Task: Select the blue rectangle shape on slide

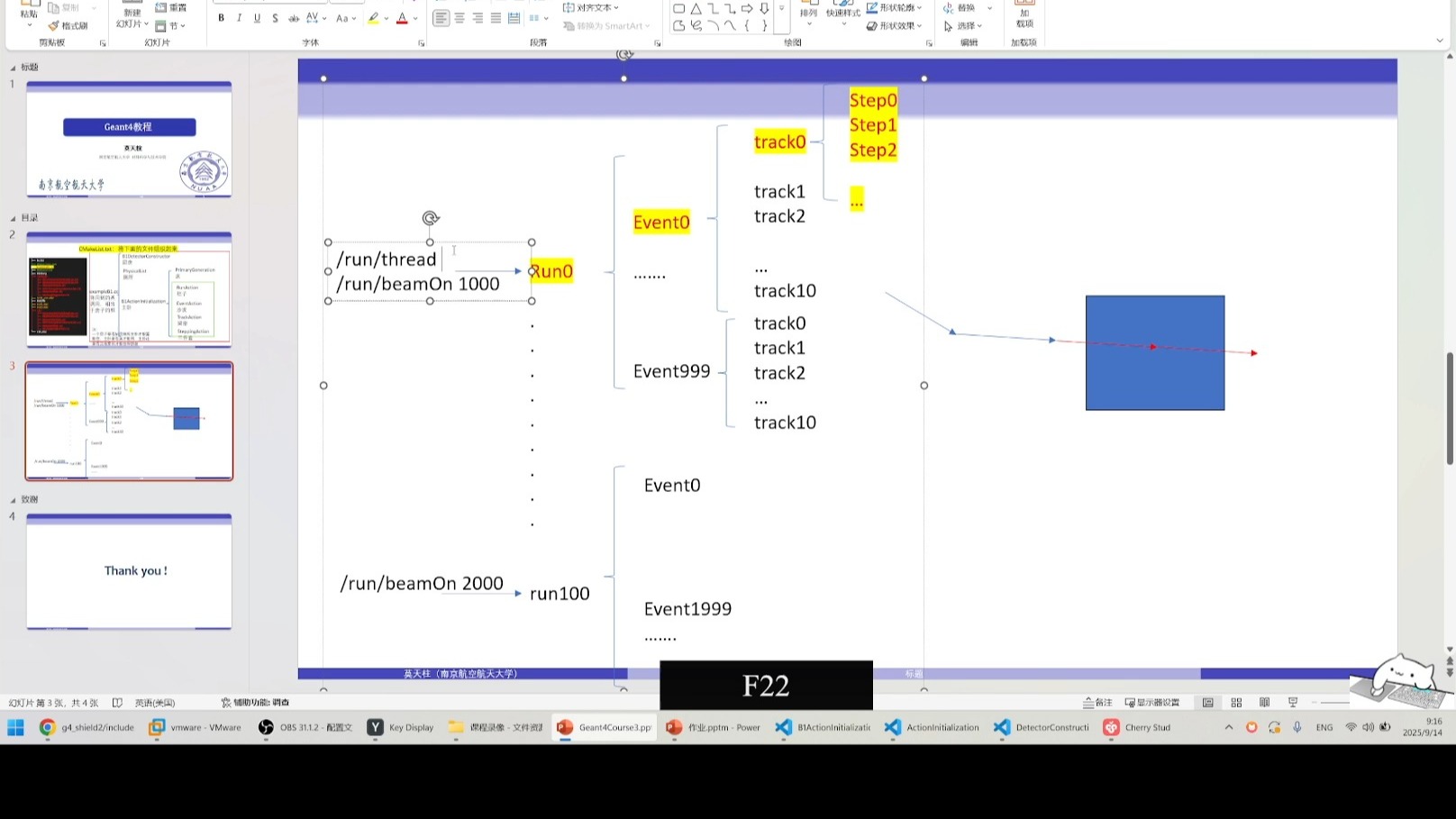Action: pyautogui.click(x=1155, y=352)
